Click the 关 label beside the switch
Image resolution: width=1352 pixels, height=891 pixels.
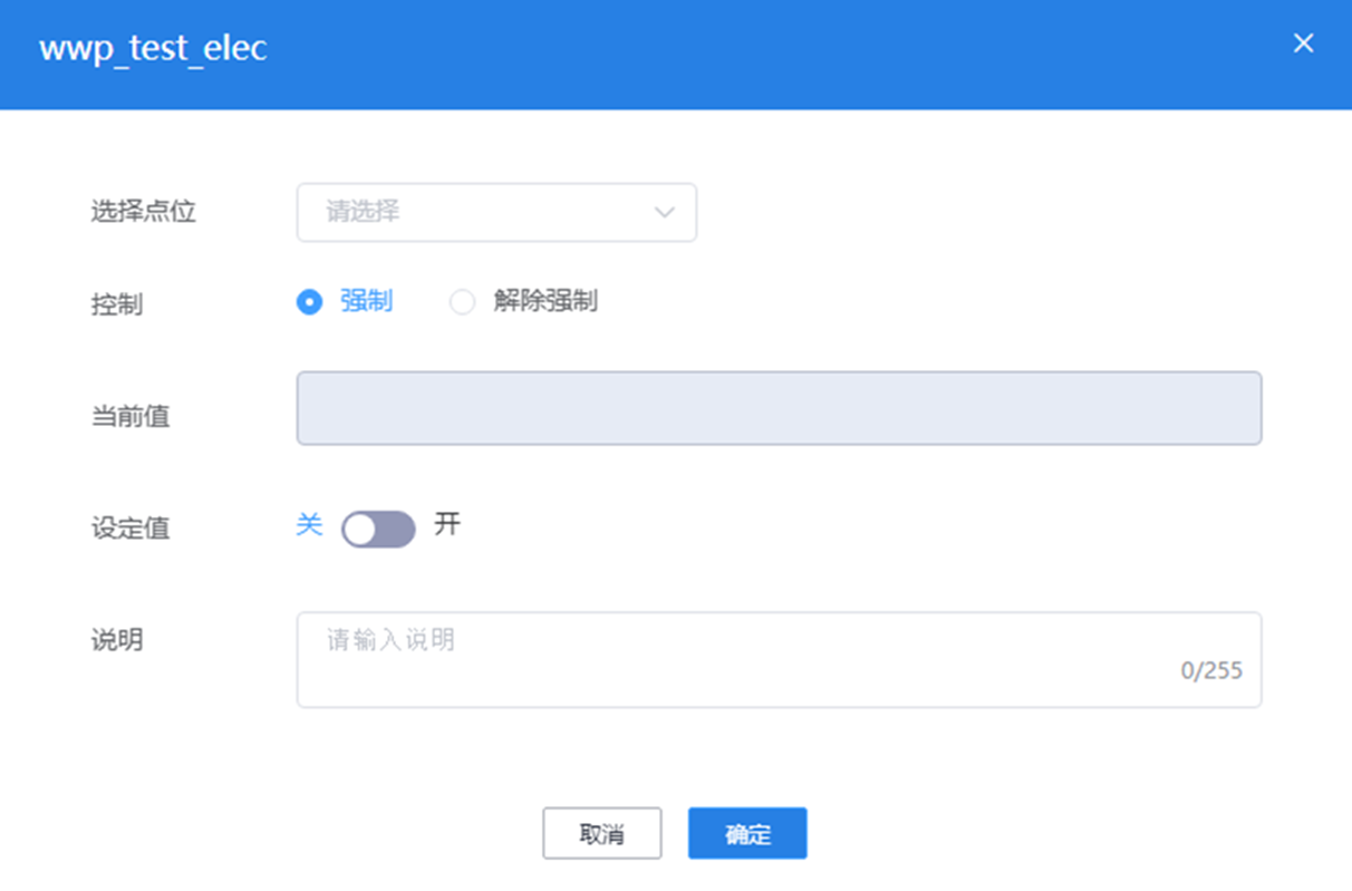309,525
